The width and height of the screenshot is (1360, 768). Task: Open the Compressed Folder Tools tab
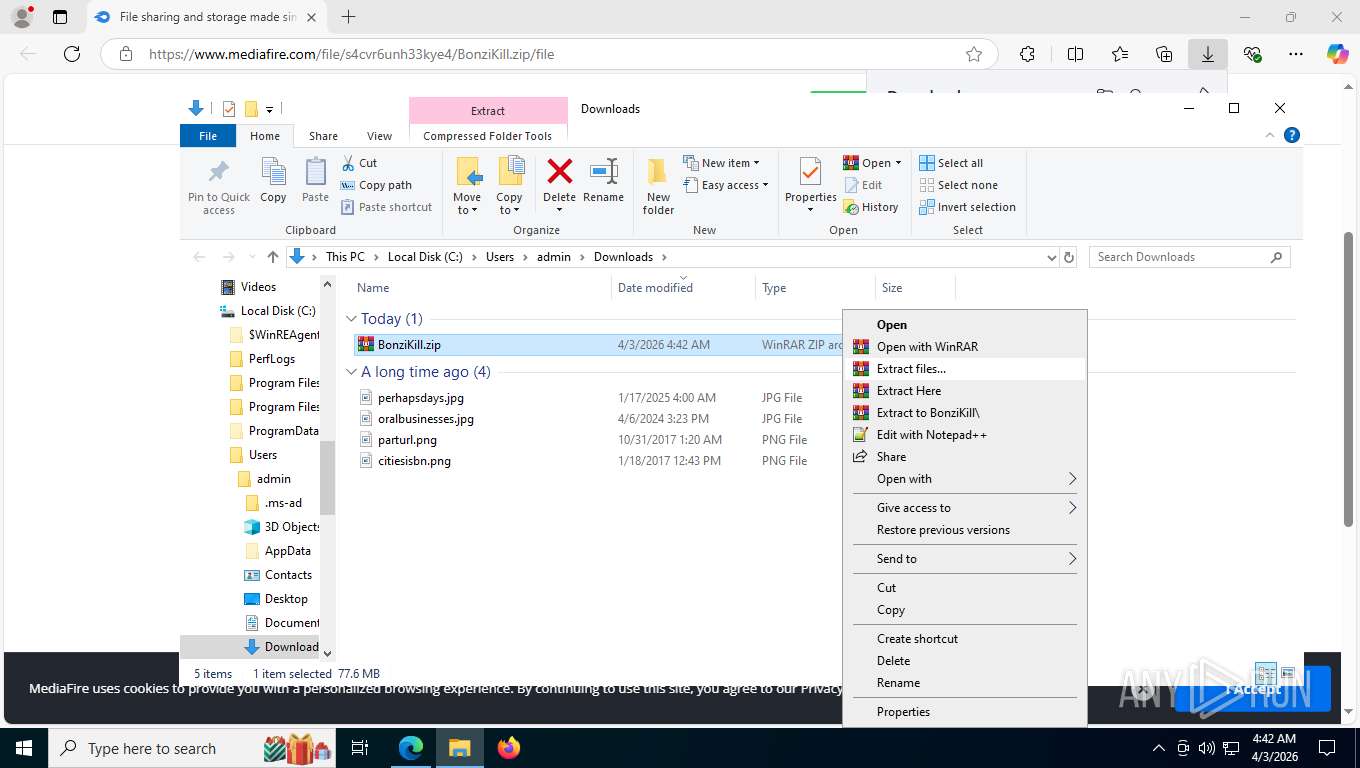click(x=488, y=136)
